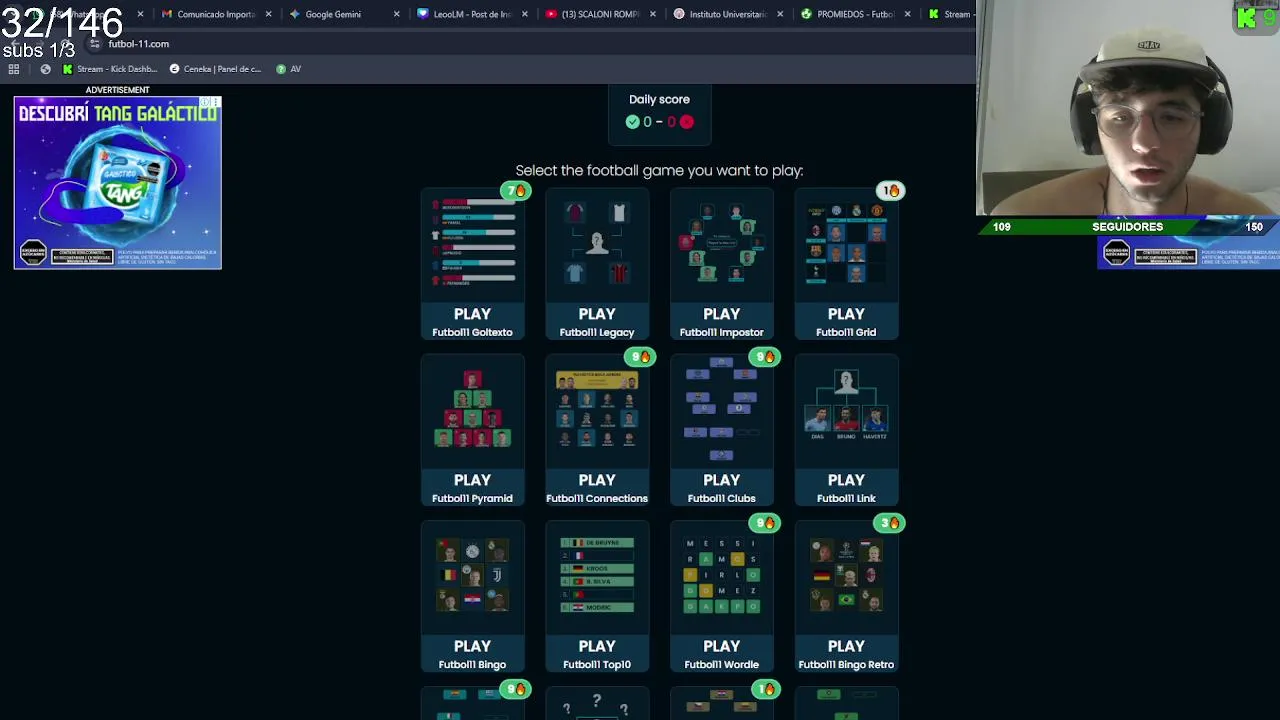Open the Futbol11 Bingo game card
The height and width of the screenshot is (720, 1280).
tap(472, 597)
